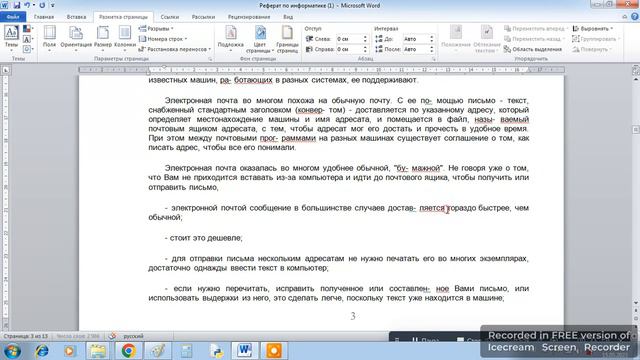The width and height of the screenshot is (640, 360).
Task: Switch to Рецензирование tab
Action: 249,17
